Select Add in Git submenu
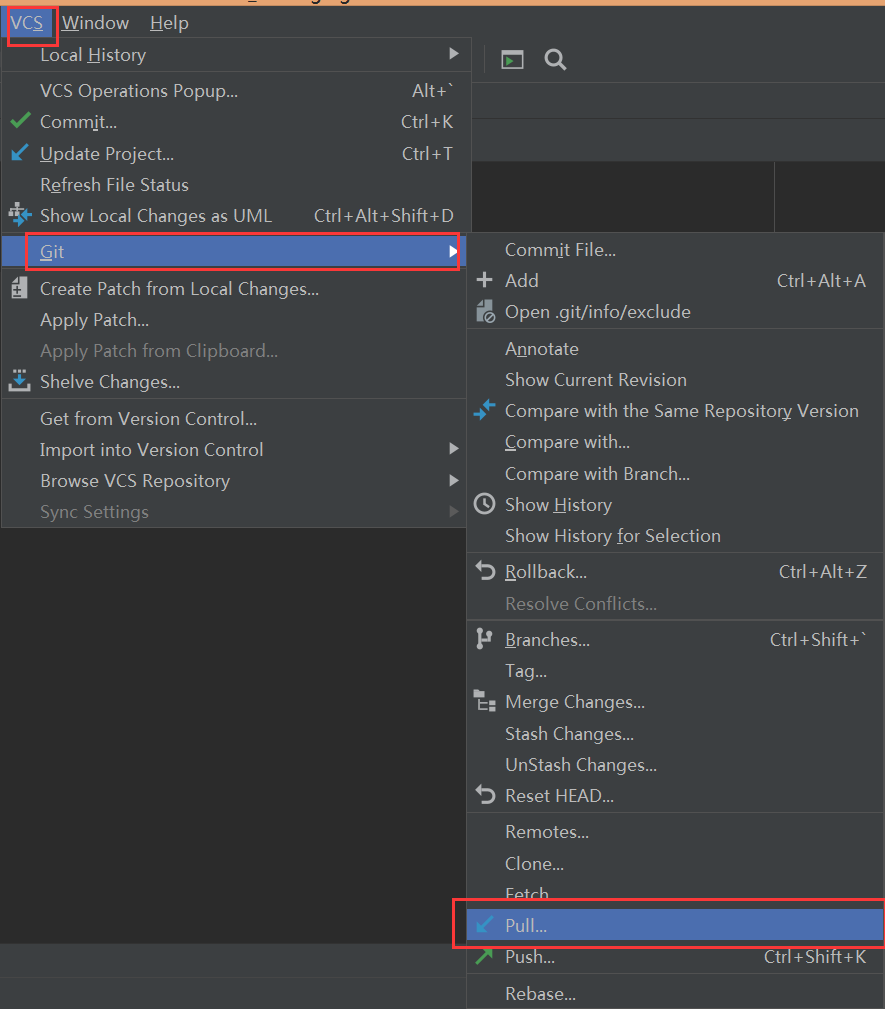 [675, 281]
